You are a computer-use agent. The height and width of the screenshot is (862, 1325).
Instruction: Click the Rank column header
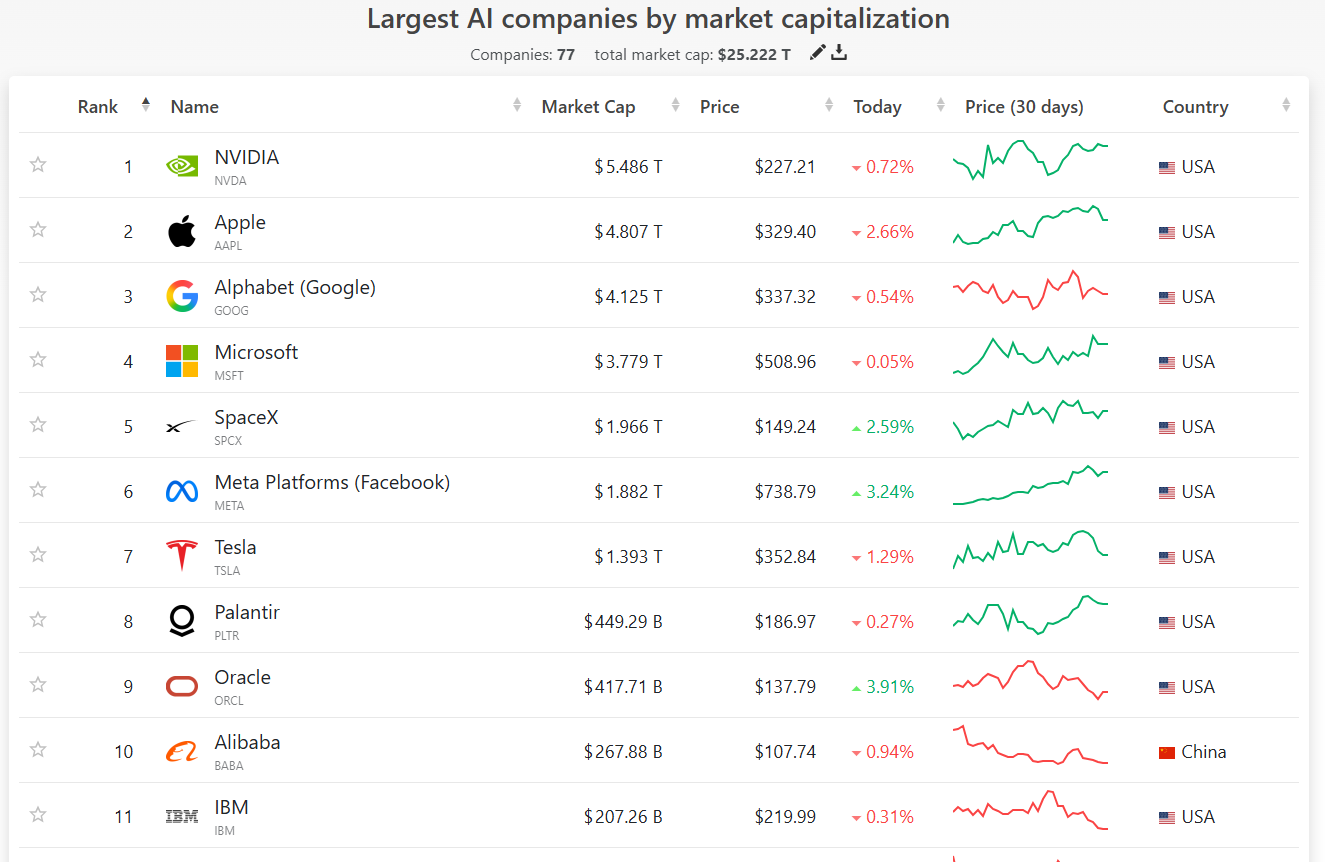tap(98, 107)
